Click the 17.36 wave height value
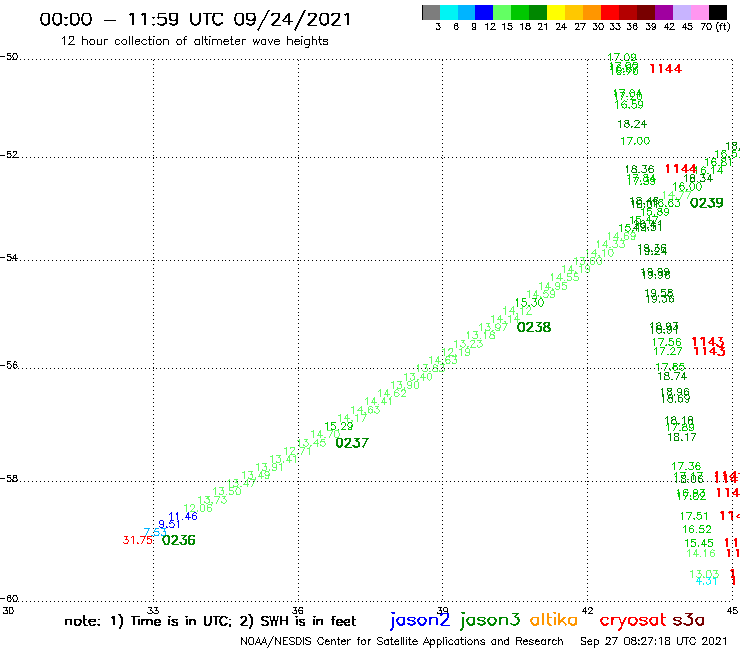 (x=686, y=466)
